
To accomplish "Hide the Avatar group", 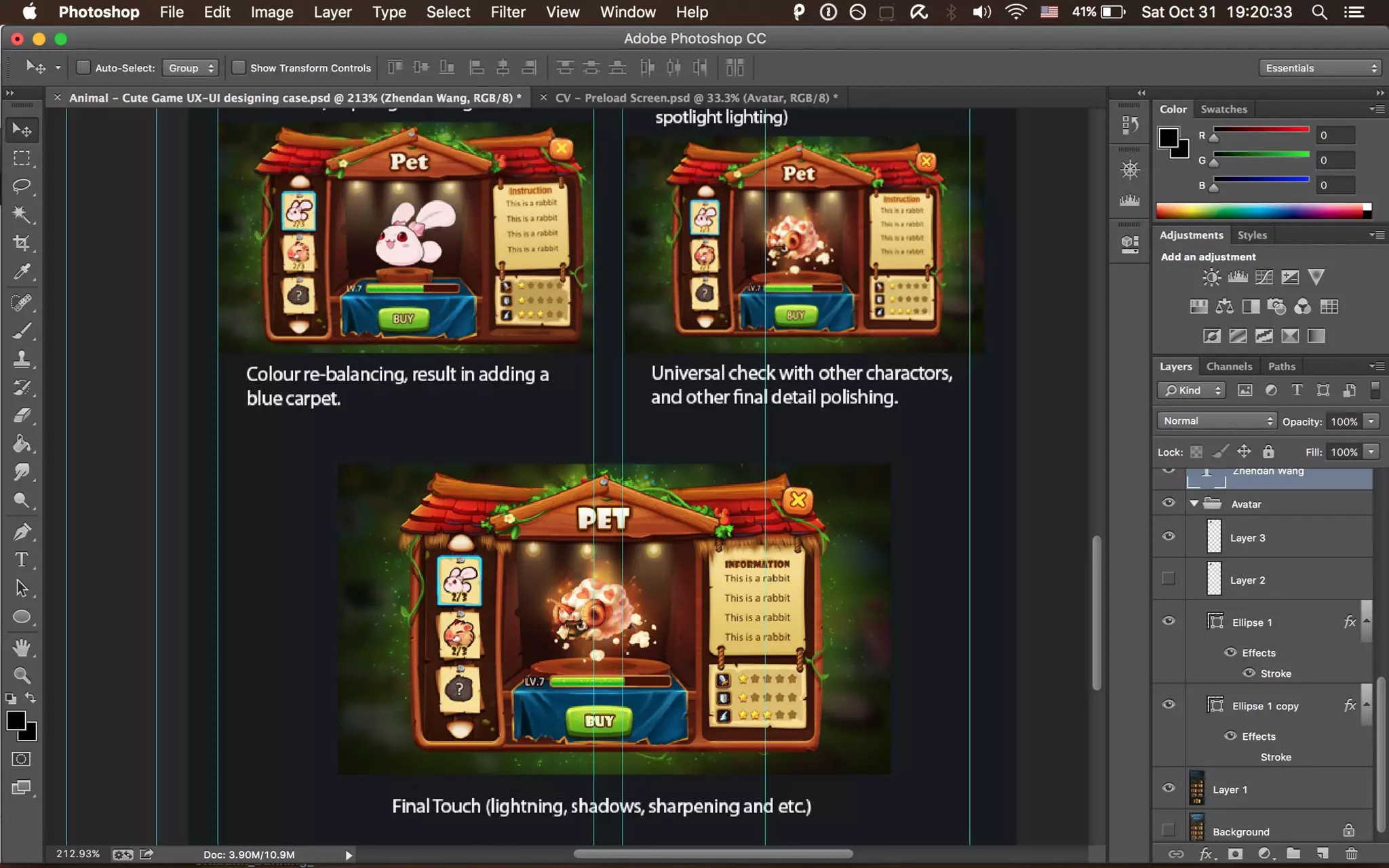I will pyautogui.click(x=1169, y=503).
